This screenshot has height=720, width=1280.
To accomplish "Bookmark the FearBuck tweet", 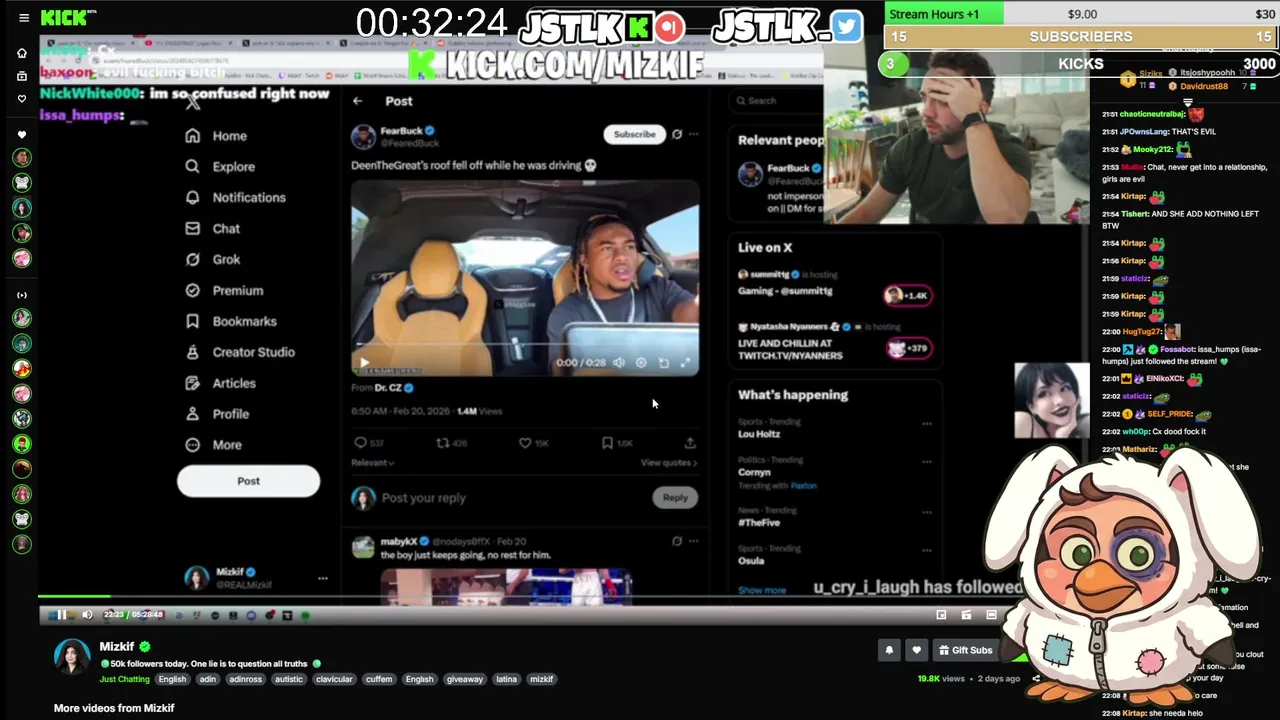I will point(607,442).
